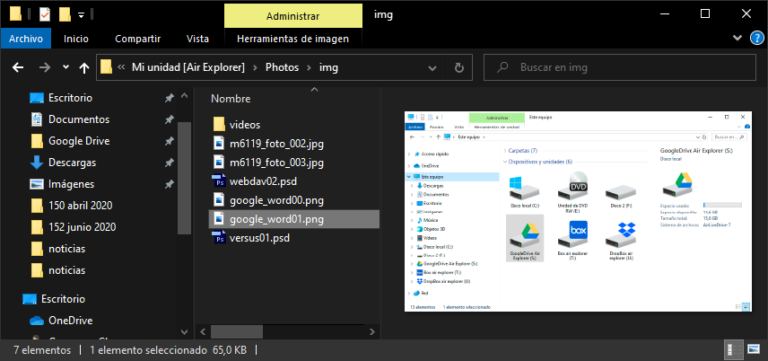Open the Compartir ribbon tab
768x361 pixels.
click(x=138, y=39)
